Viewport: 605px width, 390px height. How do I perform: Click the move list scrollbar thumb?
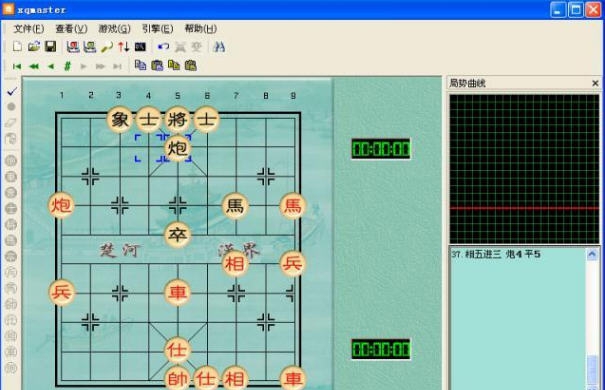coord(592,369)
